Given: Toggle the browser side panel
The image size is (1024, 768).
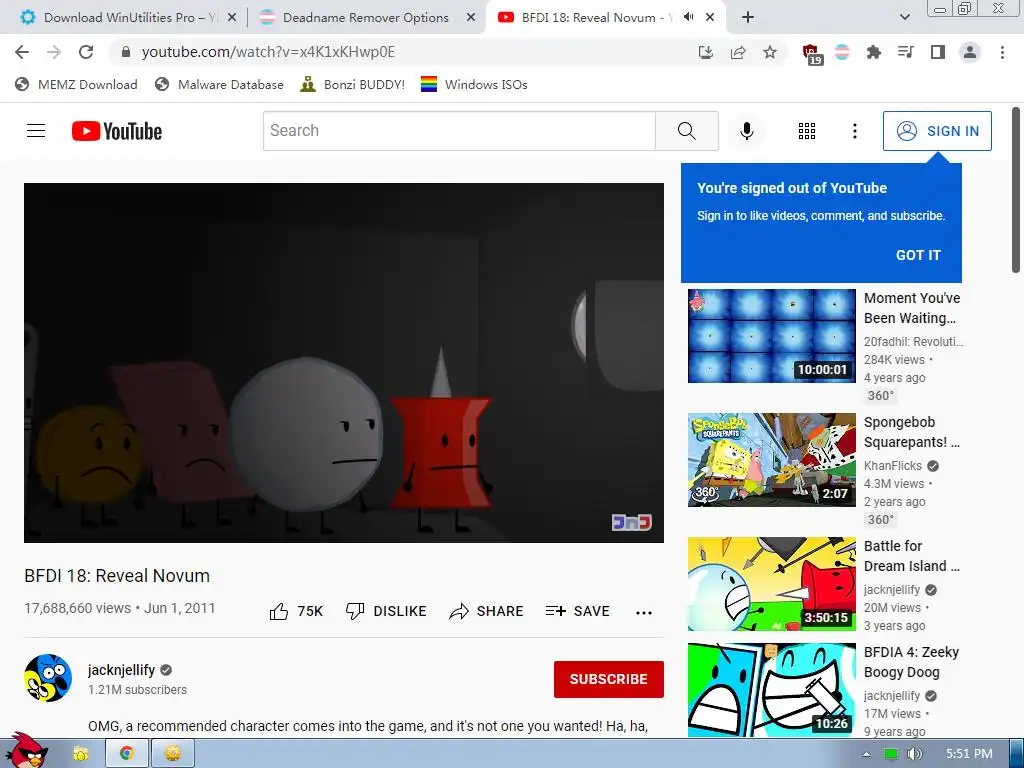Looking at the screenshot, I should 938,52.
